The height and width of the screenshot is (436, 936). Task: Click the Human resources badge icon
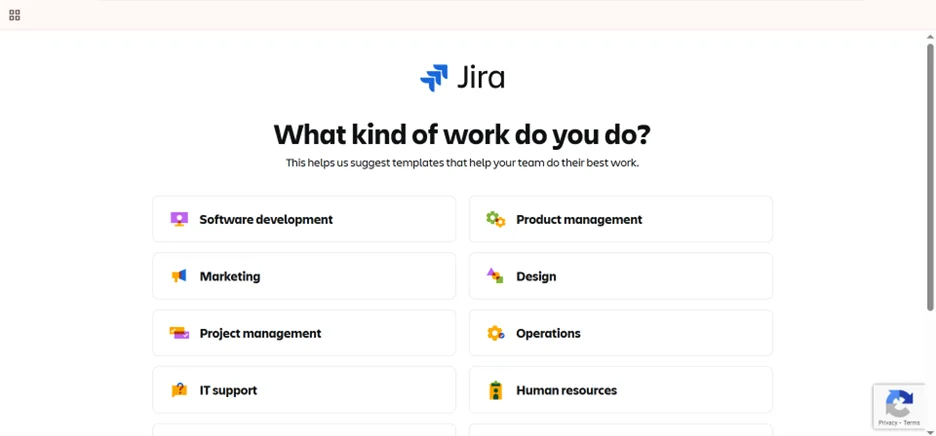[x=495, y=391]
